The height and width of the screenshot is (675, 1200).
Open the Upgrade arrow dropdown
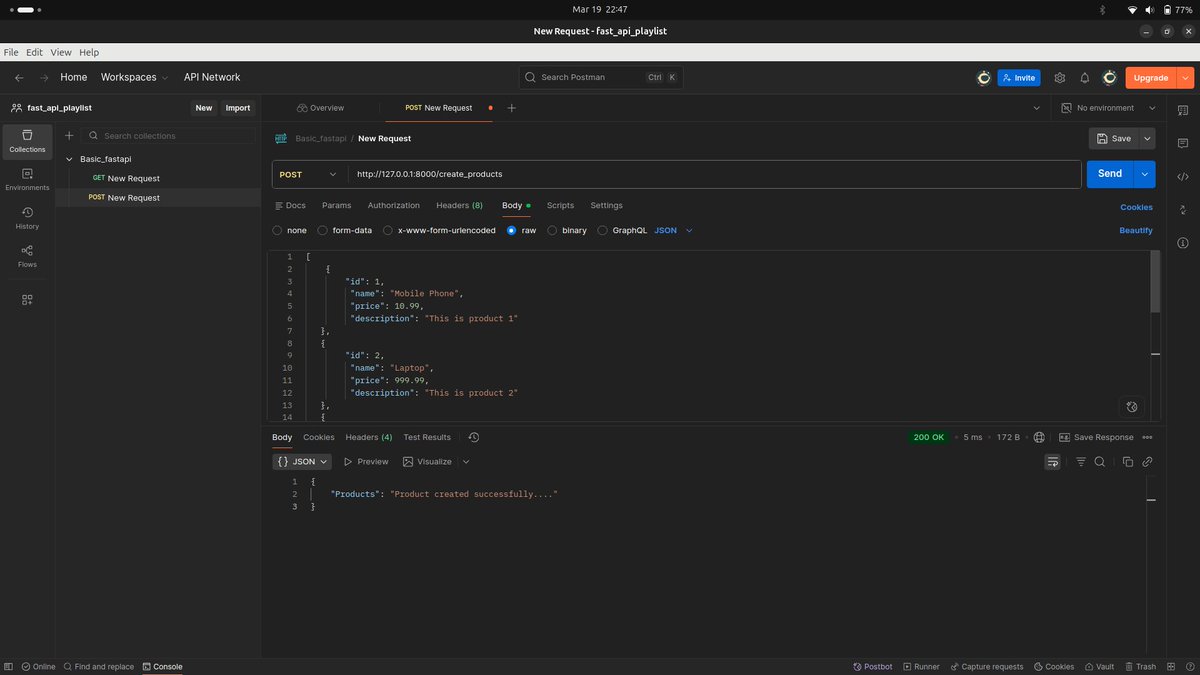click(x=1185, y=77)
